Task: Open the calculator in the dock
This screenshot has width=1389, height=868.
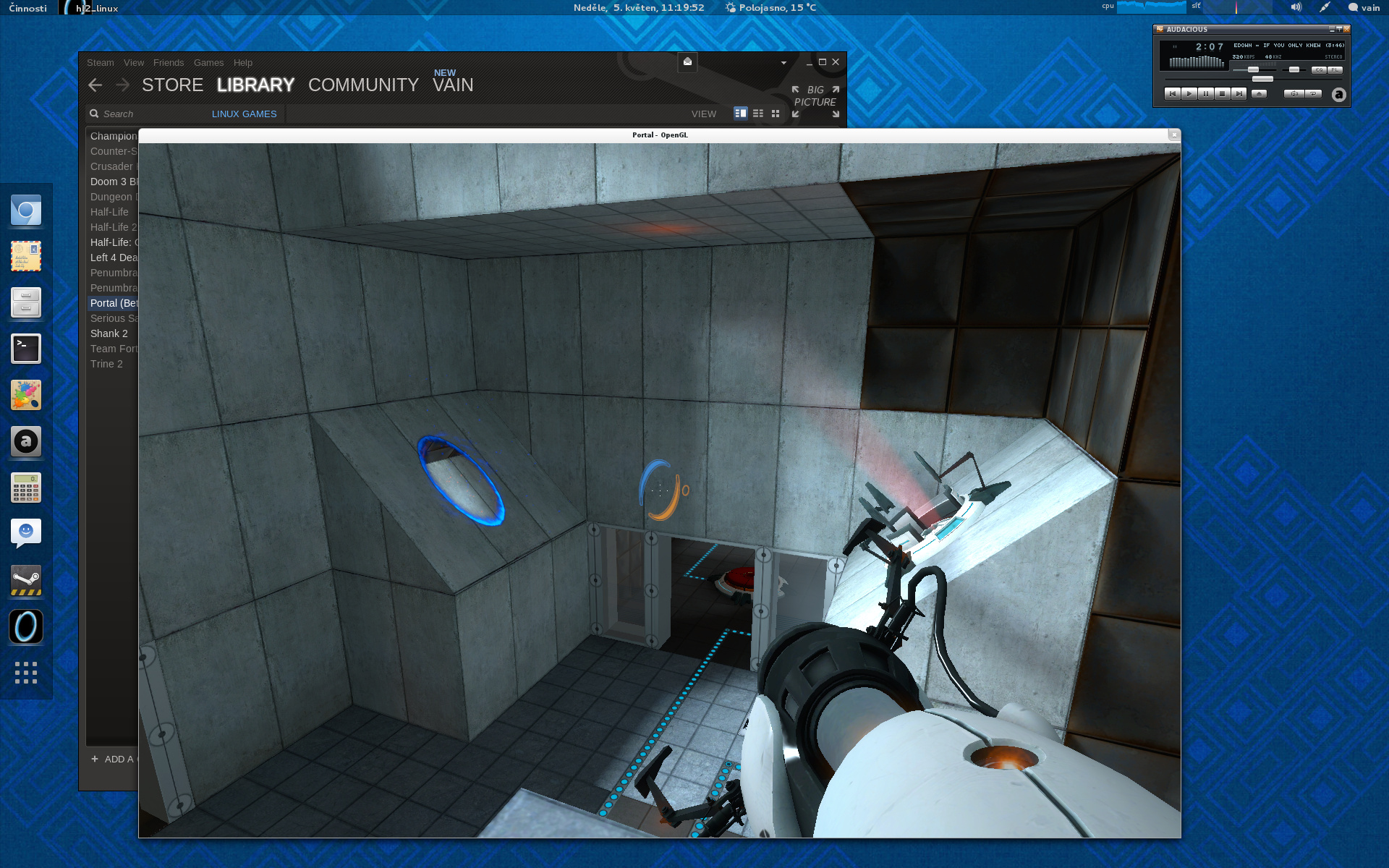Action: coord(26,488)
